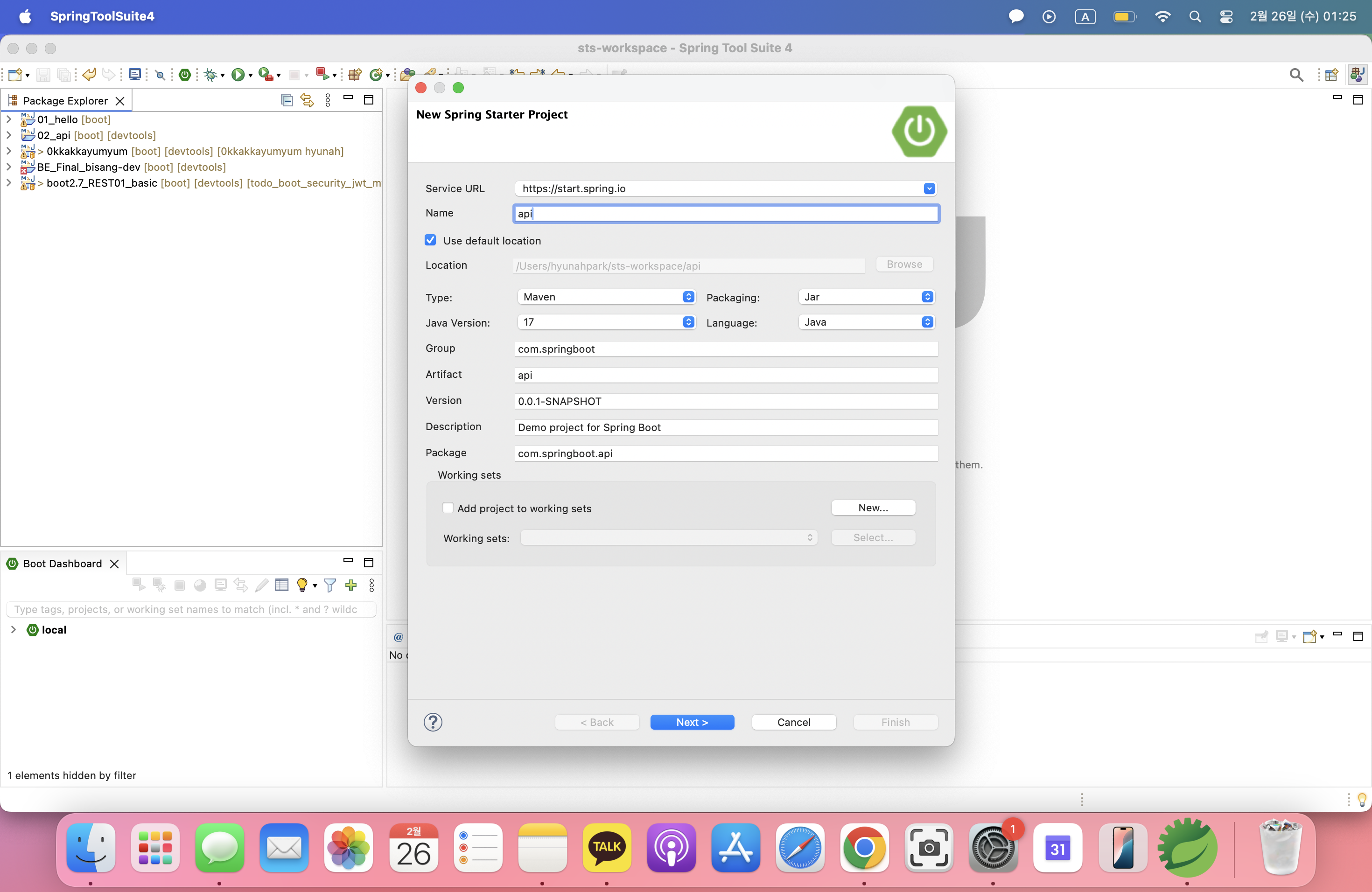This screenshot has width=1372, height=892.
Task: Open Spotlight search in macOS menu bar
Action: tap(1195, 16)
